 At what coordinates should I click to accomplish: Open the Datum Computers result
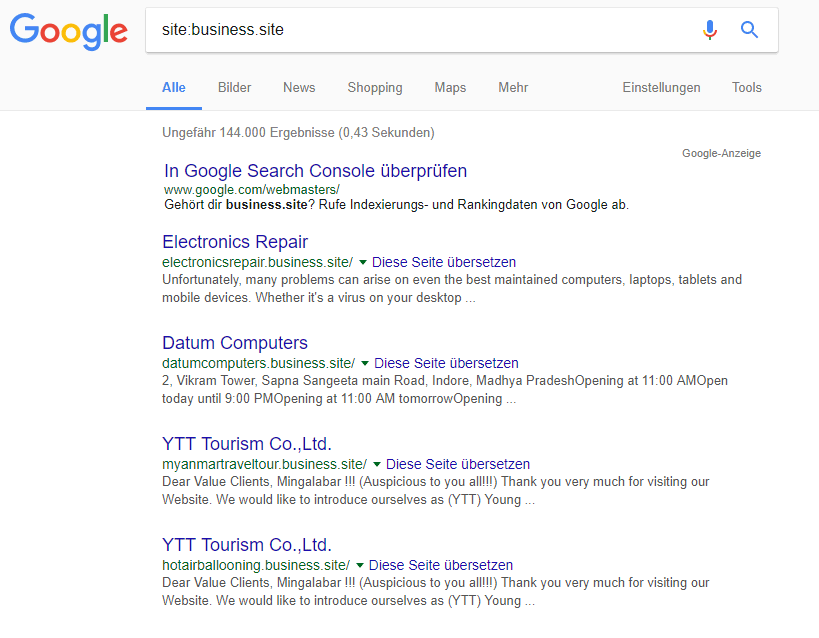[x=234, y=342]
